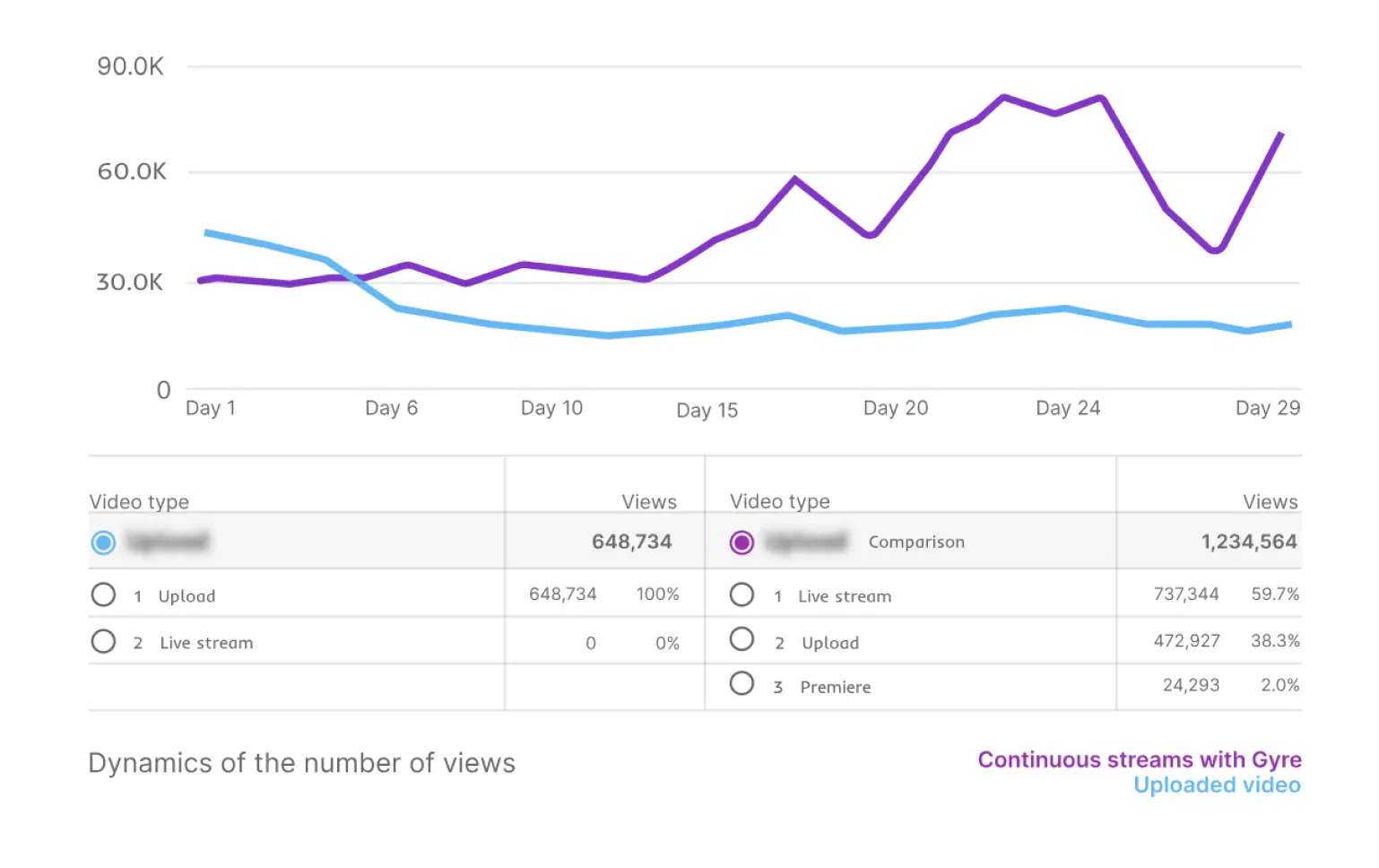Click the Uploaded video legend label

tap(1217, 786)
